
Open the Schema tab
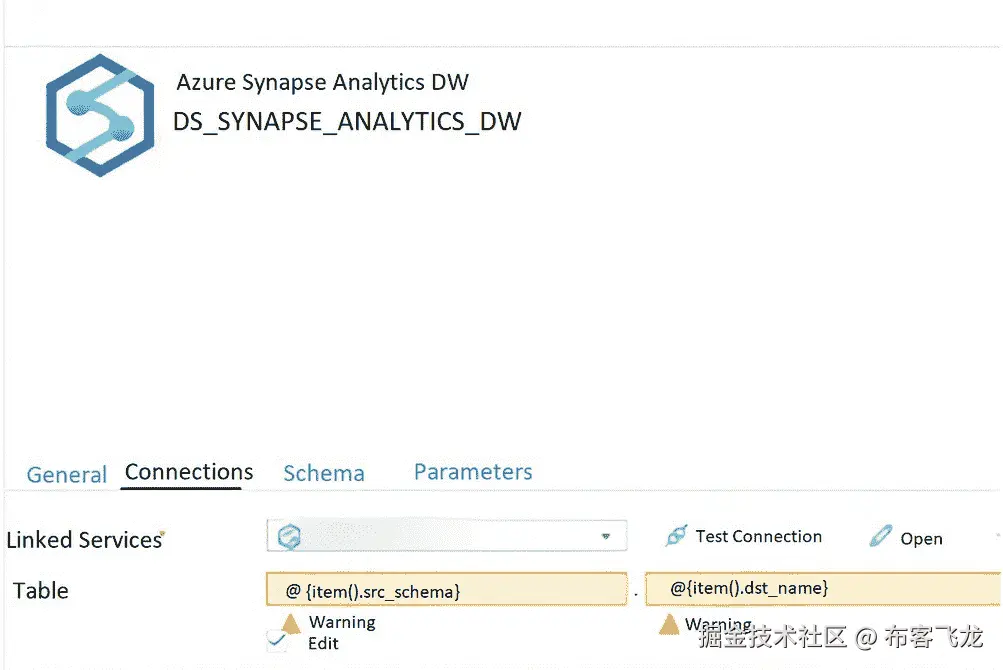(323, 473)
